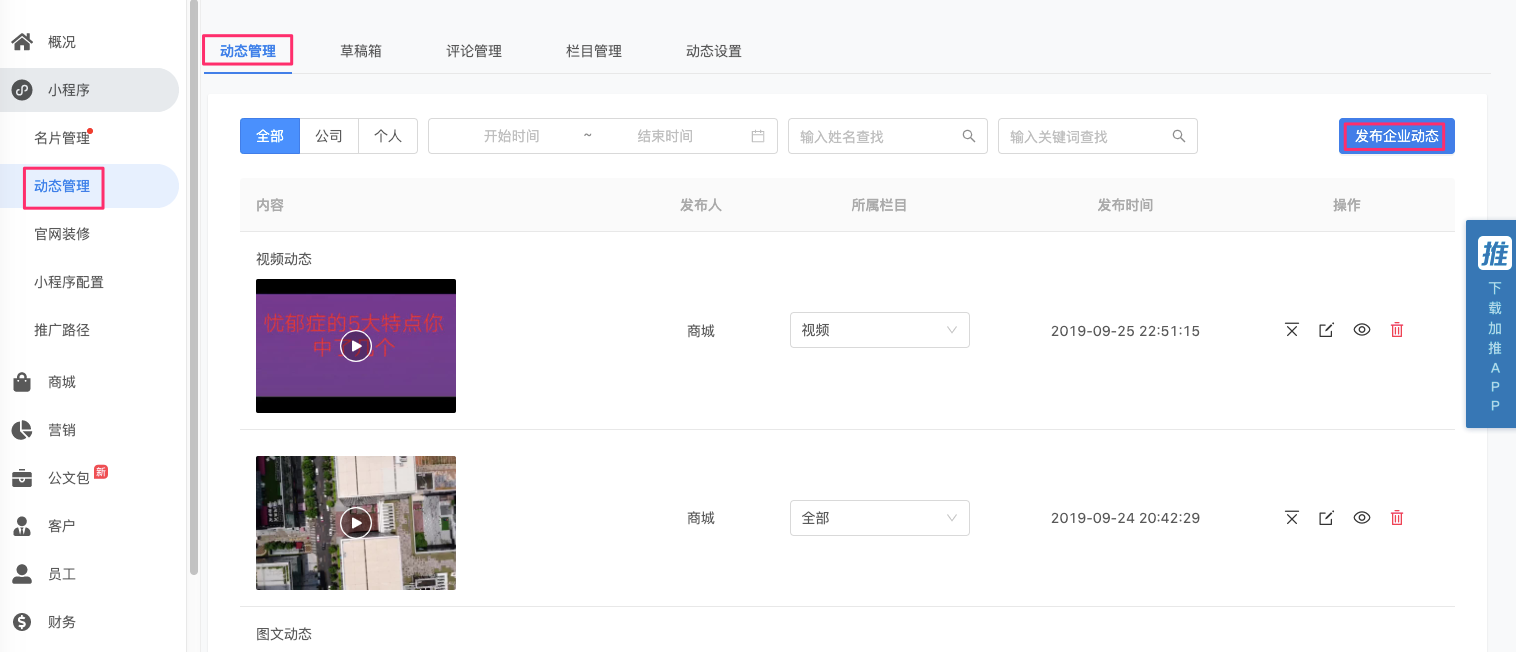The height and width of the screenshot is (652, 1516).
Task: Click search icon in keyword search field
Action: click(1178, 136)
